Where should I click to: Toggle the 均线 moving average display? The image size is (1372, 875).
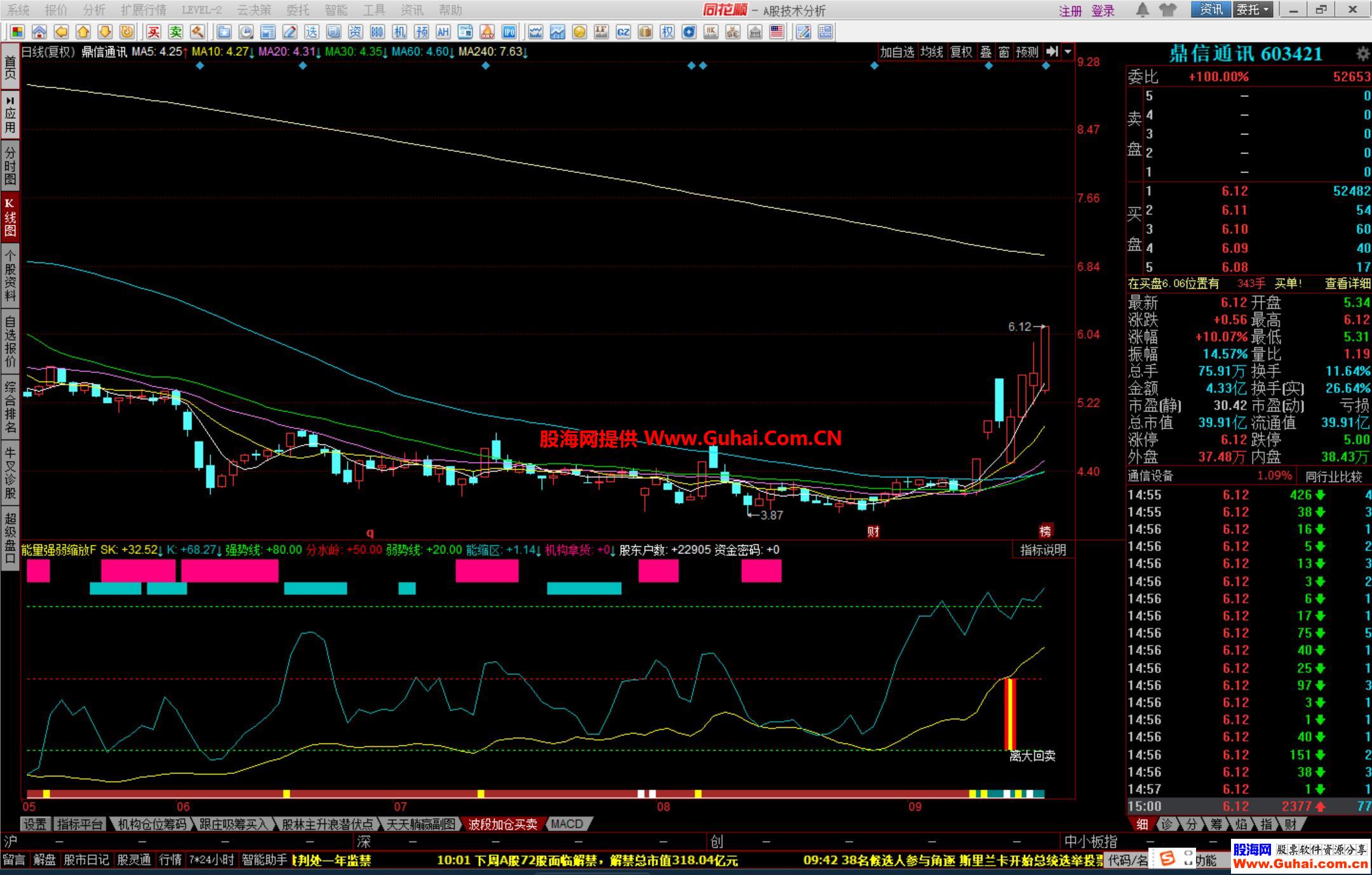(932, 52)
